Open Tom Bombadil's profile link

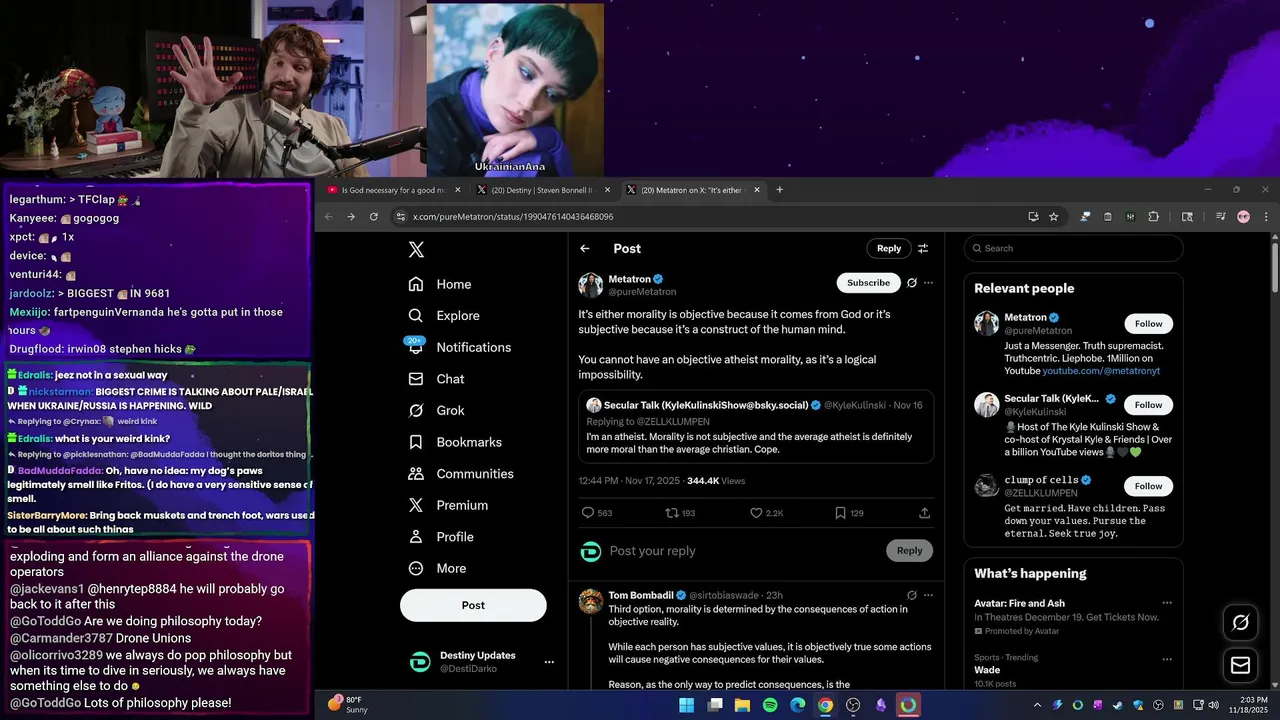[x=640, y=595]
